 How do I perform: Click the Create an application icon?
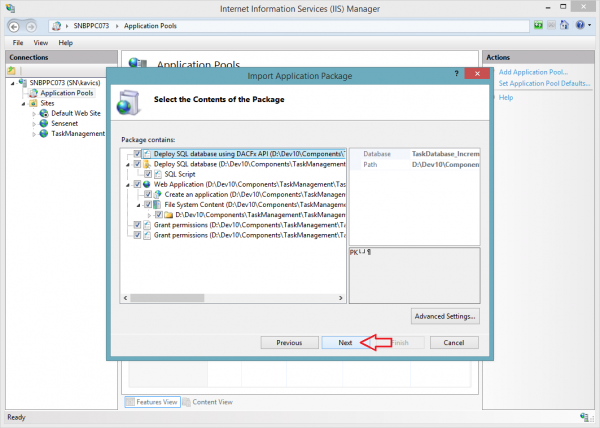(158, 194)
